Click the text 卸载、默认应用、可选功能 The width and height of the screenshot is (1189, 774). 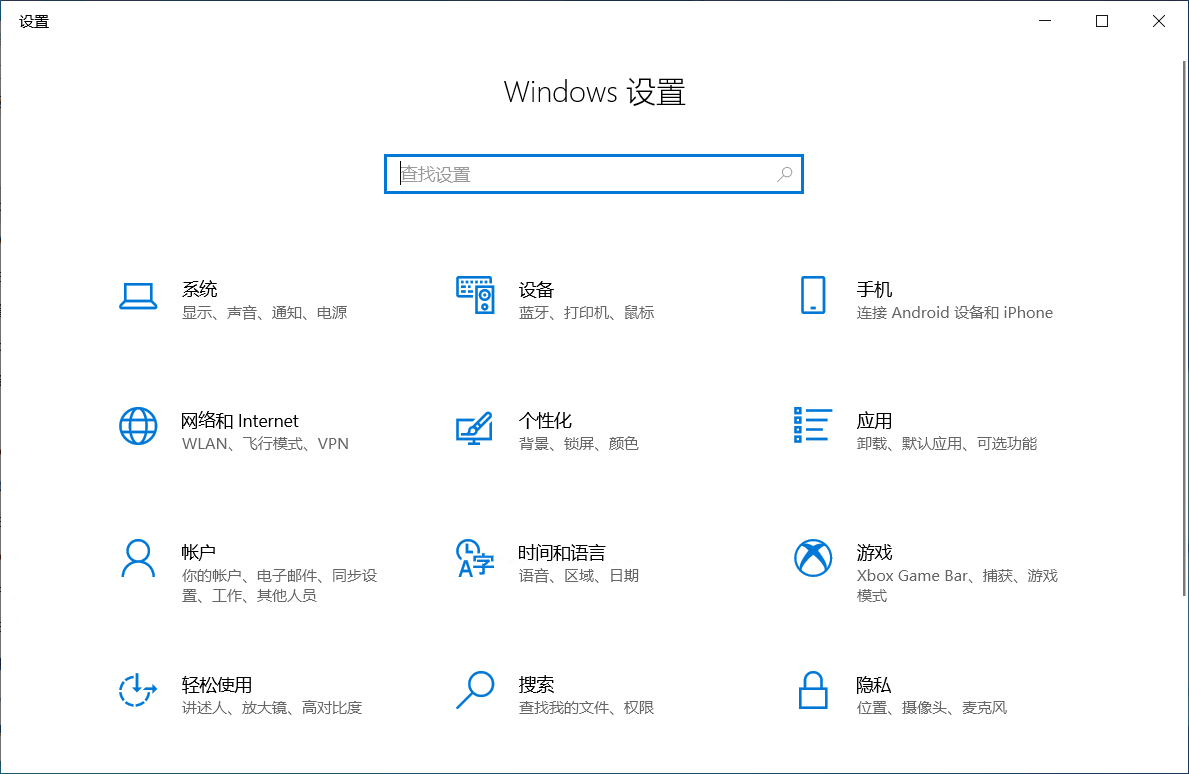point(946,443)
